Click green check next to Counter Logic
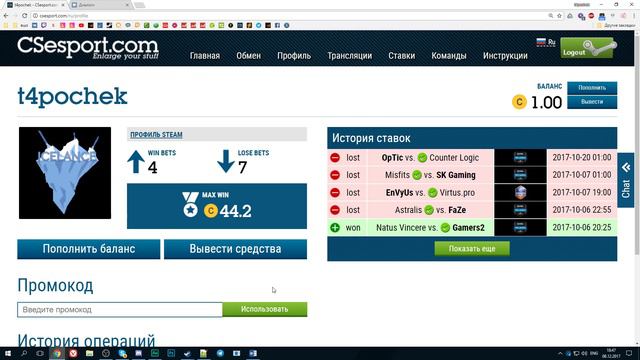This screenshot has width=640, height=360. coord(422,158)
